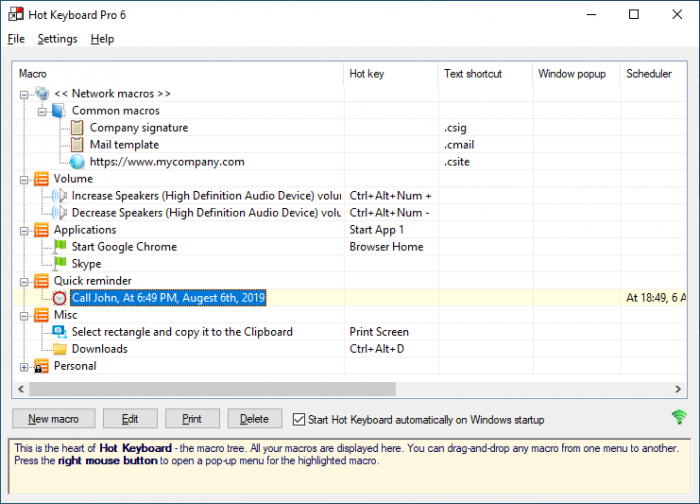The height and width of the screenshot is (504, 700).
Task: Click the locked Personal menu icon
Action: coord(42,366)
